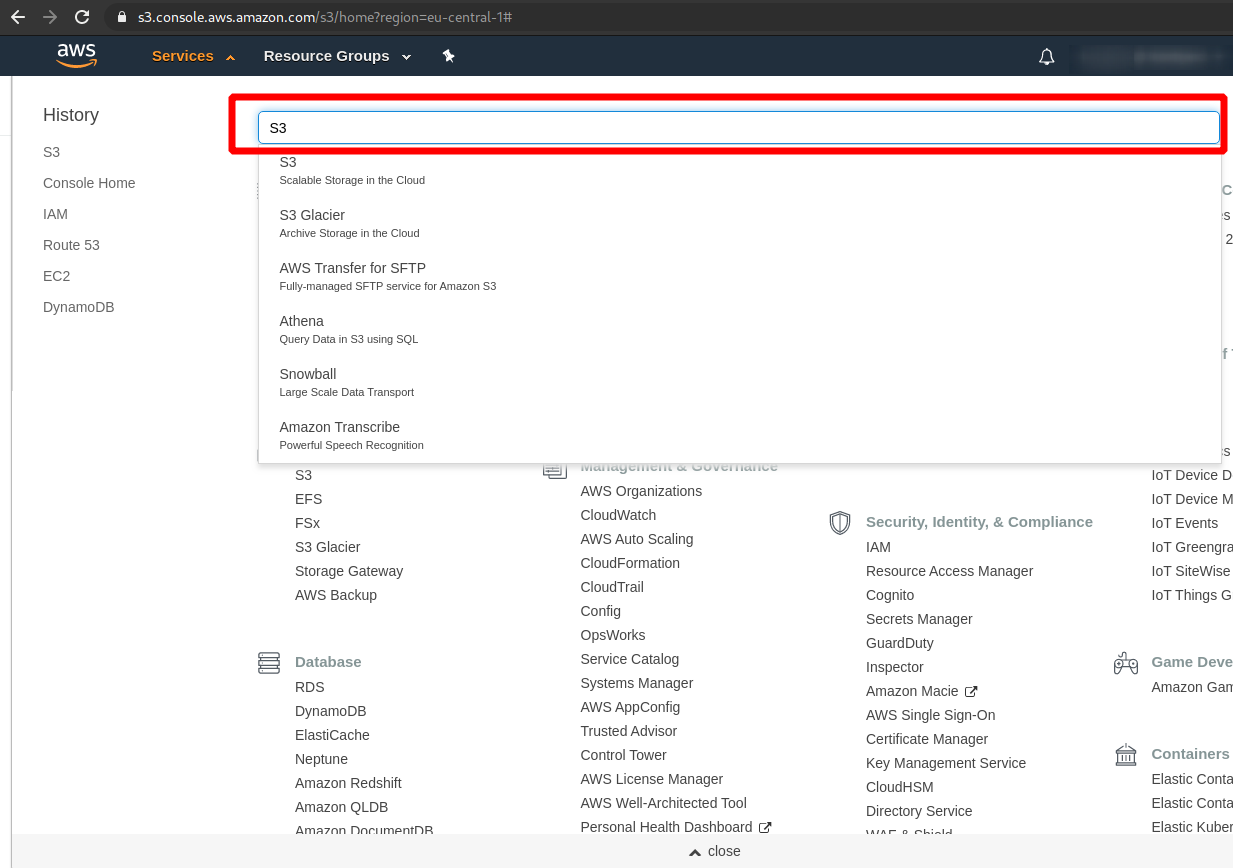This screenshot has height=868, width=1233.
Task: Choose Amazon Transcribe search suggestion
Action: (x=739, y=435)
